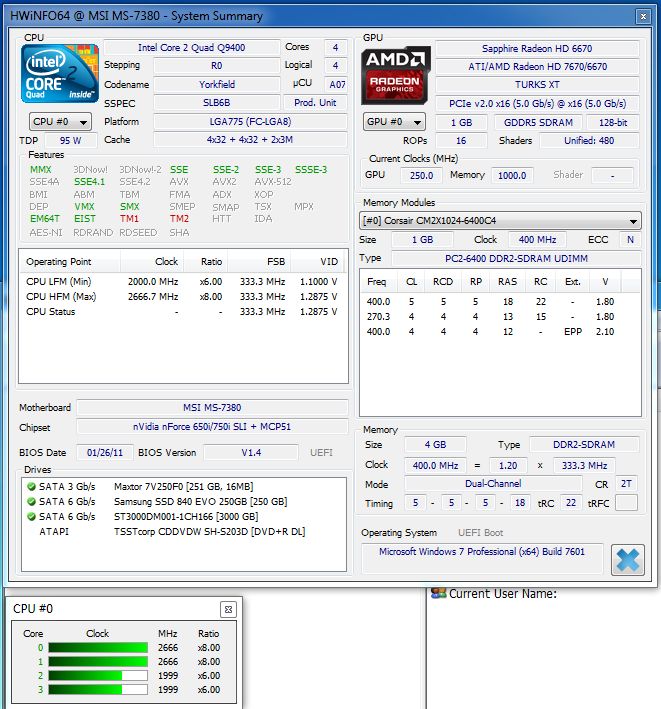Screen dimensions: 661x709
Task: Expand the Corsair CM2X1024-6400C4 memory module dropdown
Action: pyautogui.click(x=500, y=221)
